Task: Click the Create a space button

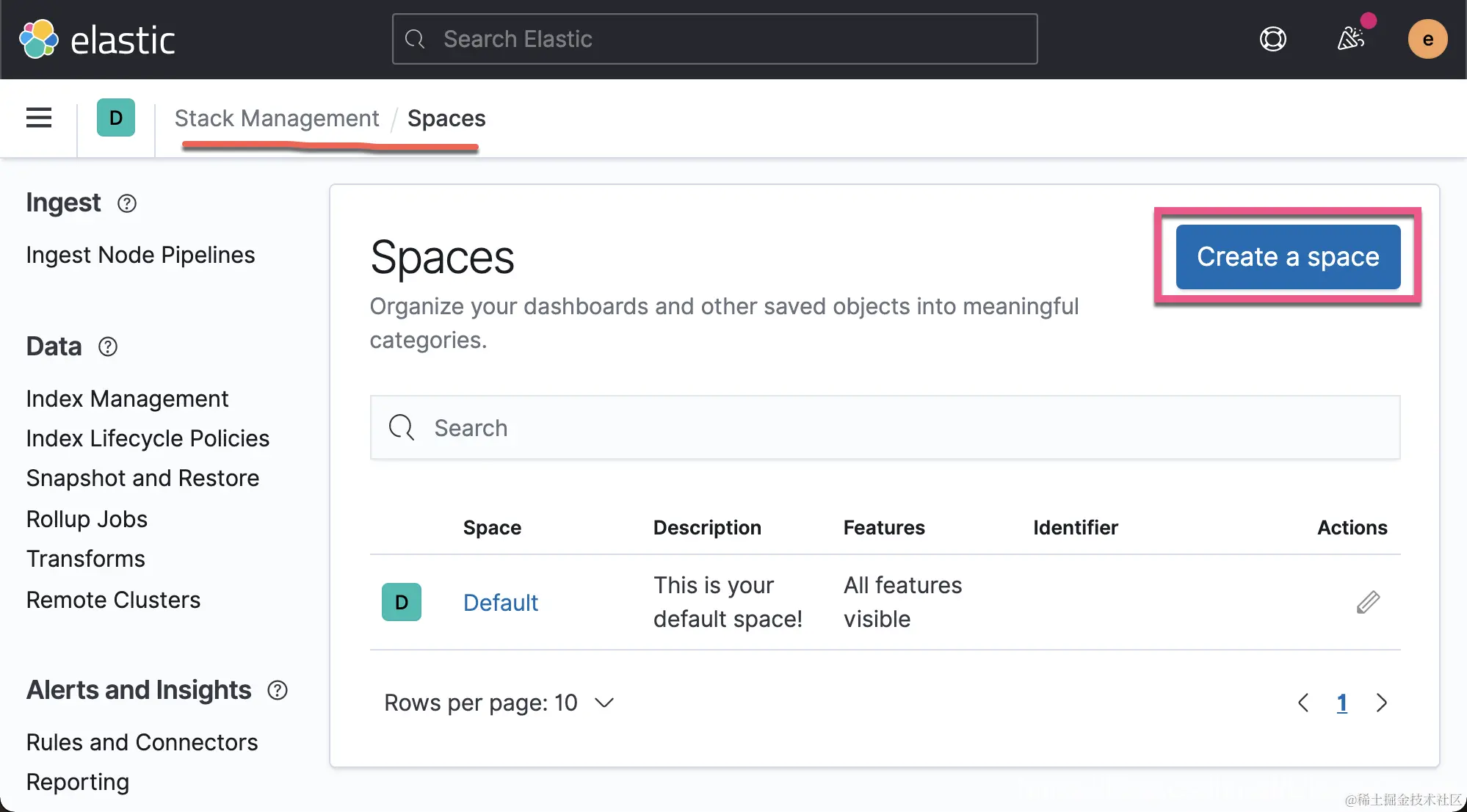Action: pyautogui.click(x=1287, y=257)
